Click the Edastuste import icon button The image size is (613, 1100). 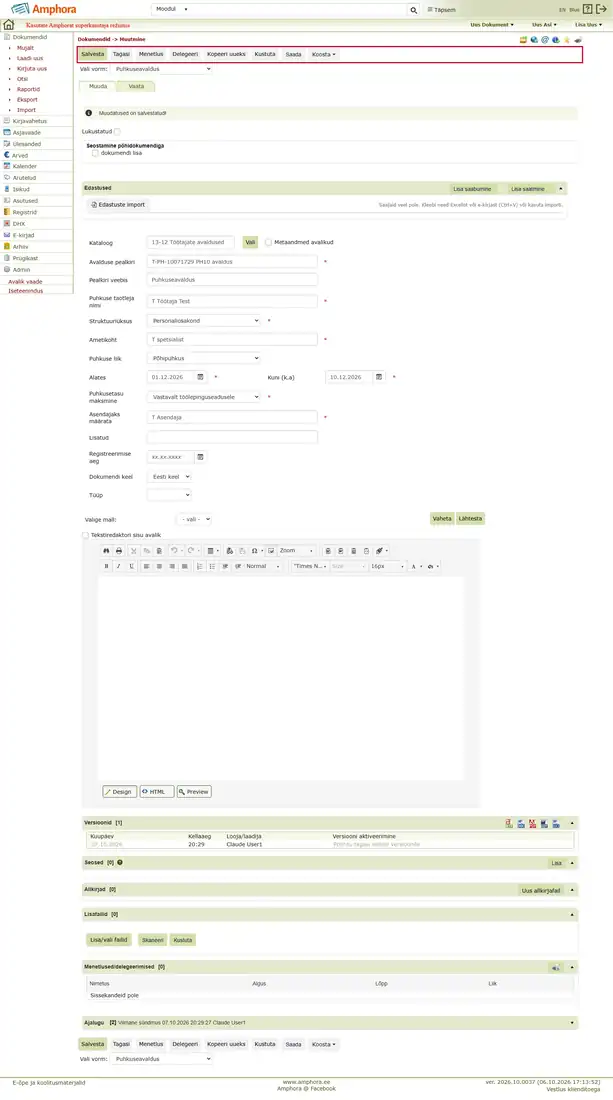[x=118, y=205]
